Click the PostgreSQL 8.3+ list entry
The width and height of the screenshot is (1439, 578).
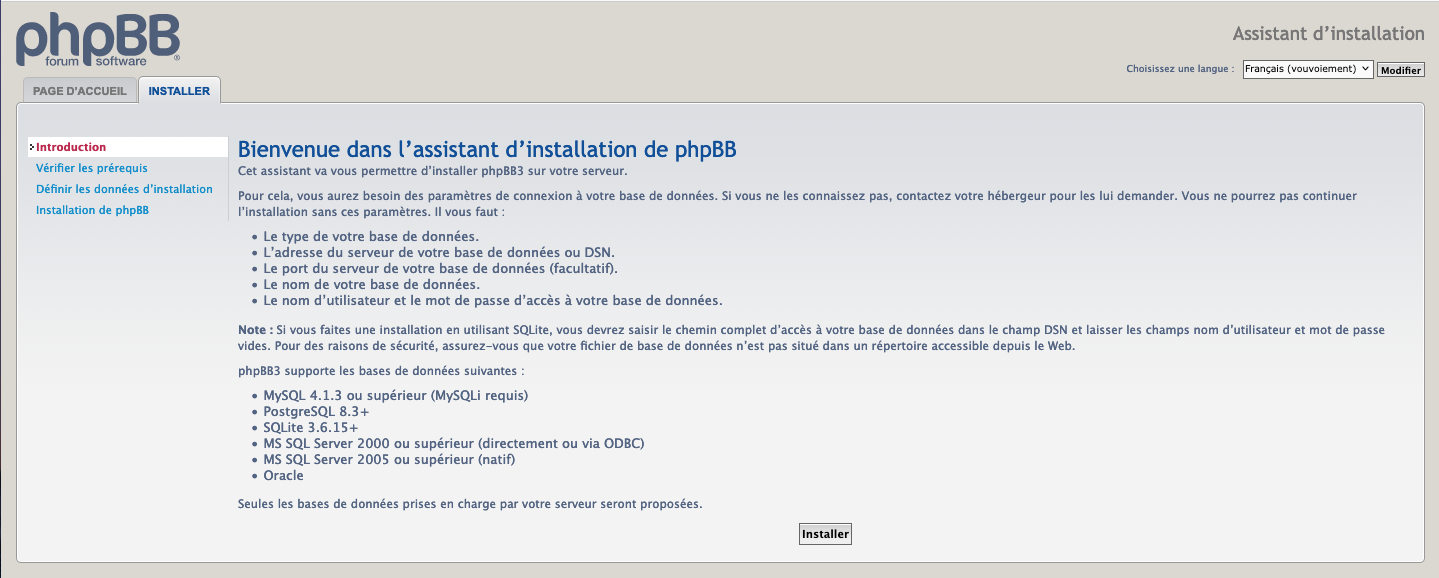pos(316,411)
